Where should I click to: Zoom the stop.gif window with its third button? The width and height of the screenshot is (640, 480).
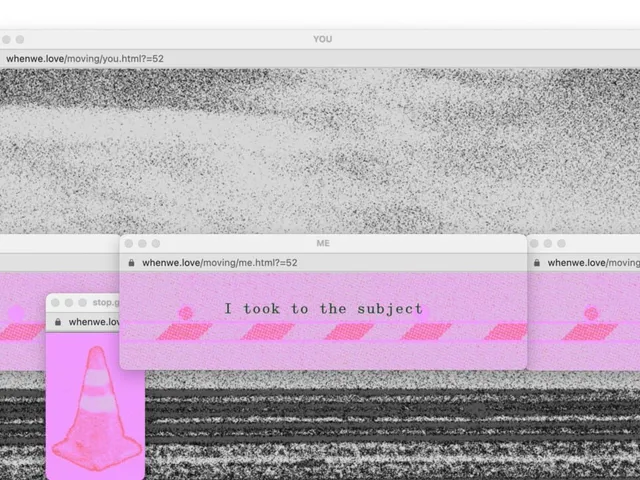click(x=82, y=302)
